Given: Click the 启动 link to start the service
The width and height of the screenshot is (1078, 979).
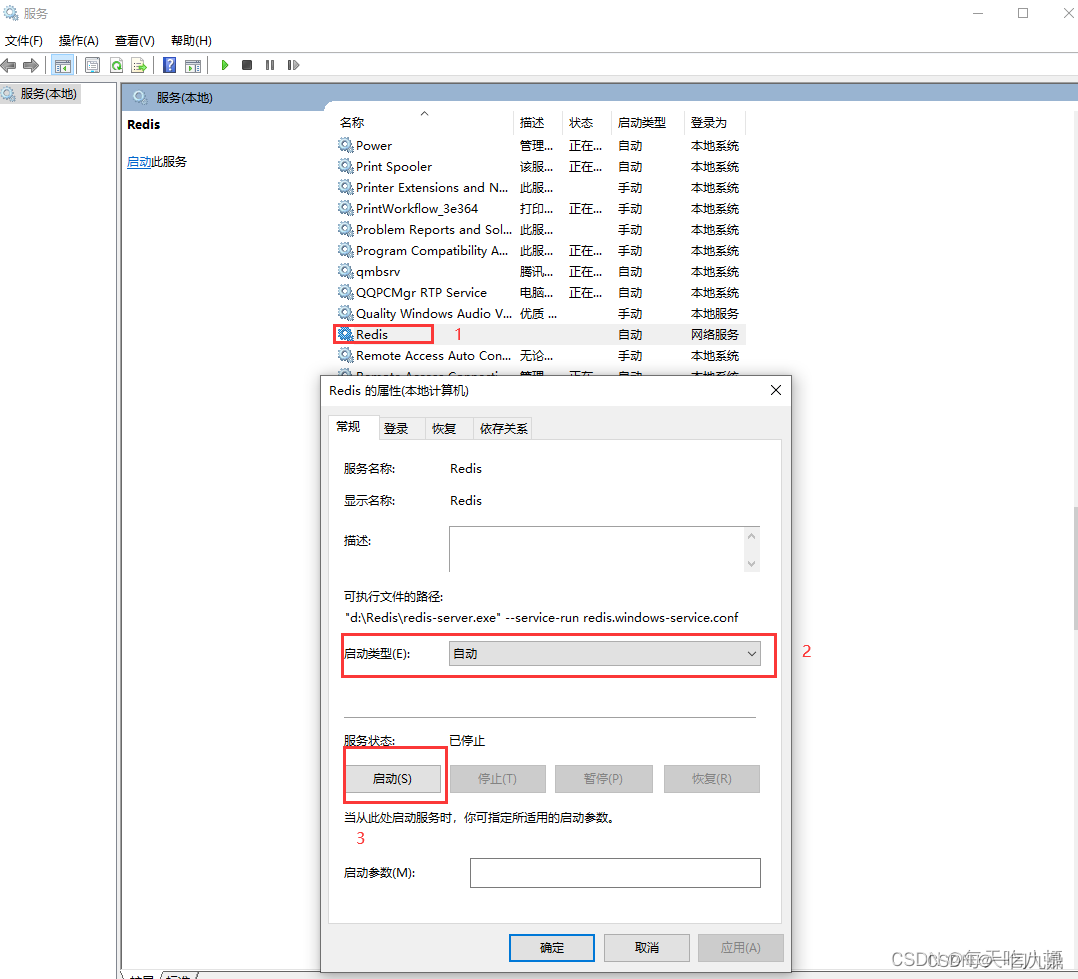Looking at the screenshot, I should pyautogui.click(x=139, y=162).
